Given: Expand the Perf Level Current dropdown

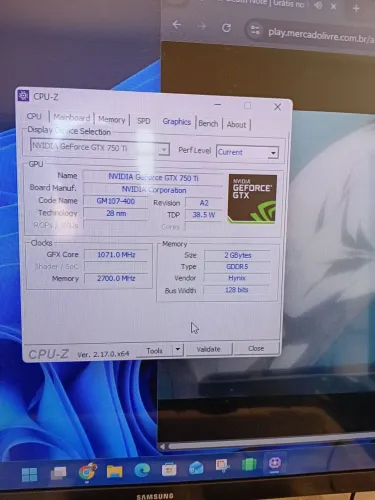Looking at the screenshot, I should point(247,153).
